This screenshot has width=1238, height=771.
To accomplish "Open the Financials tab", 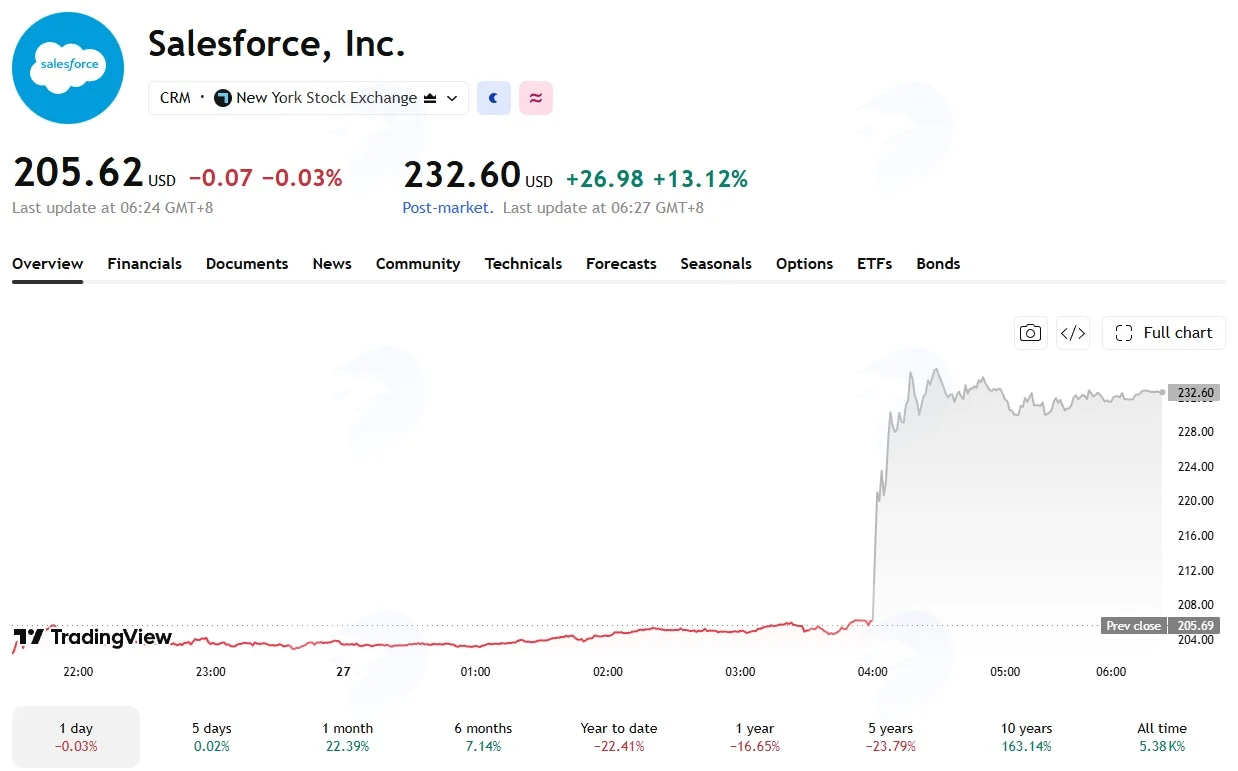I will pos(145,264).
